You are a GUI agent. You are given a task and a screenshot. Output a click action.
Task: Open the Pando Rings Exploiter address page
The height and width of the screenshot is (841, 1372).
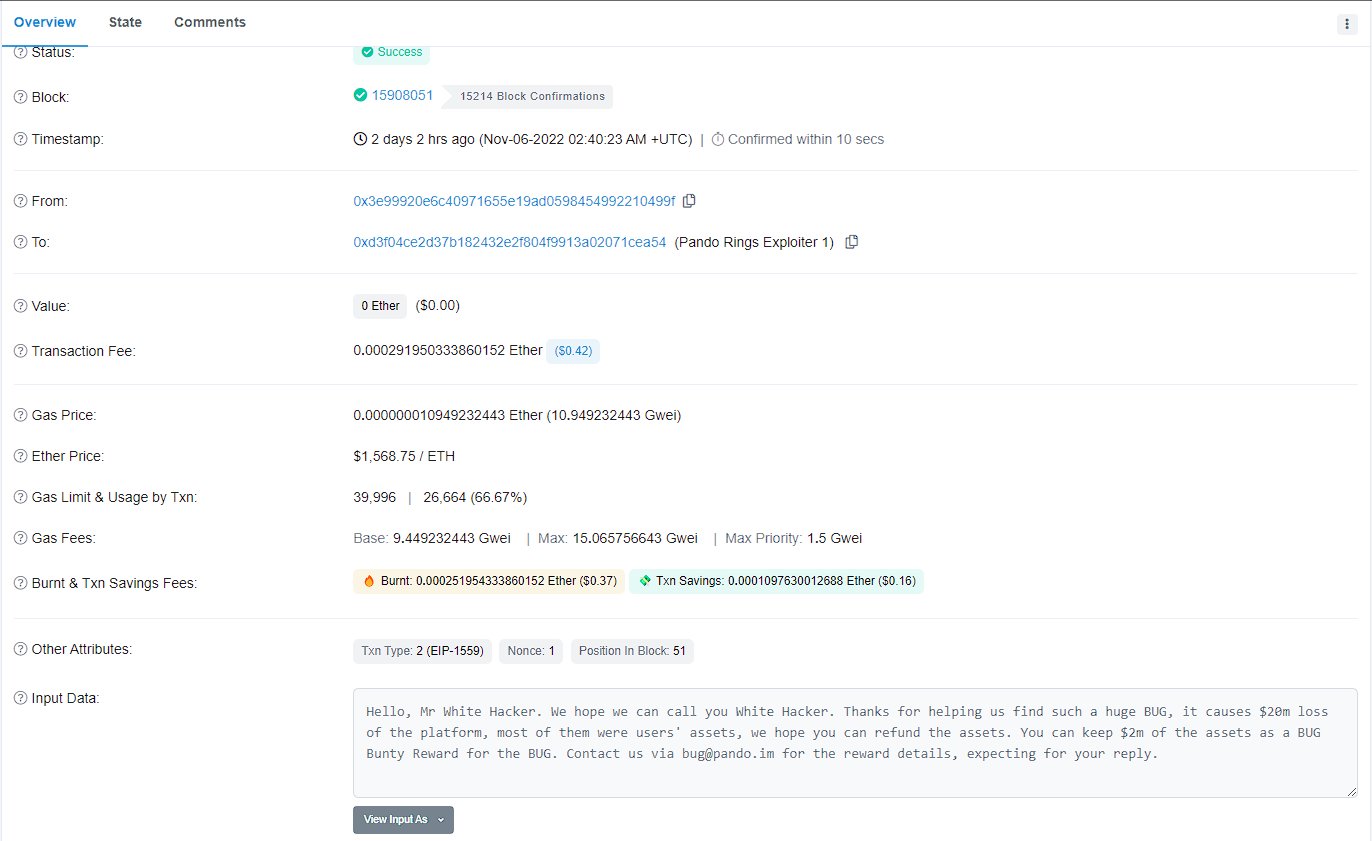510,241
